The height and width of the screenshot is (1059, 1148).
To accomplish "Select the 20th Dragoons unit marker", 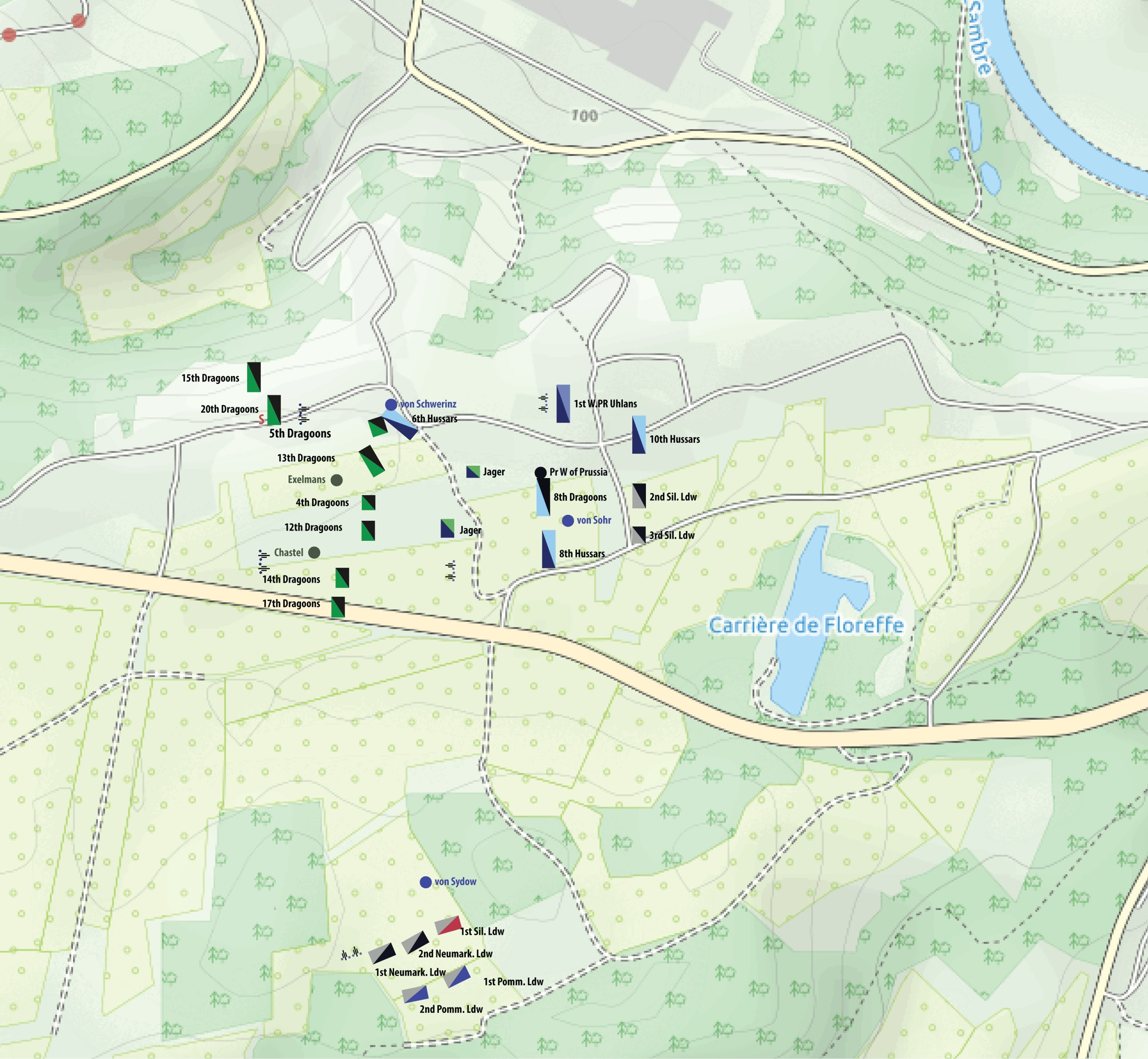I will 274,410.
